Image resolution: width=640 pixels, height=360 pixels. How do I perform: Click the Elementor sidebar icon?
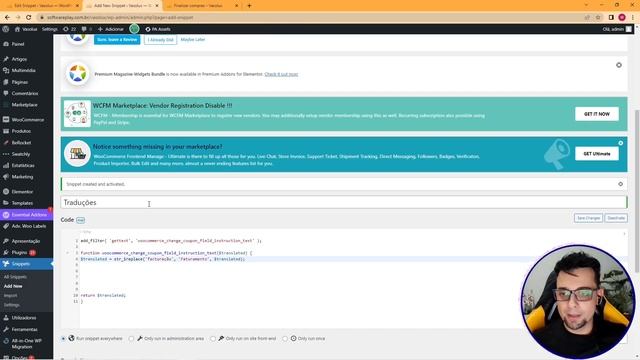[x=6, y=191]
